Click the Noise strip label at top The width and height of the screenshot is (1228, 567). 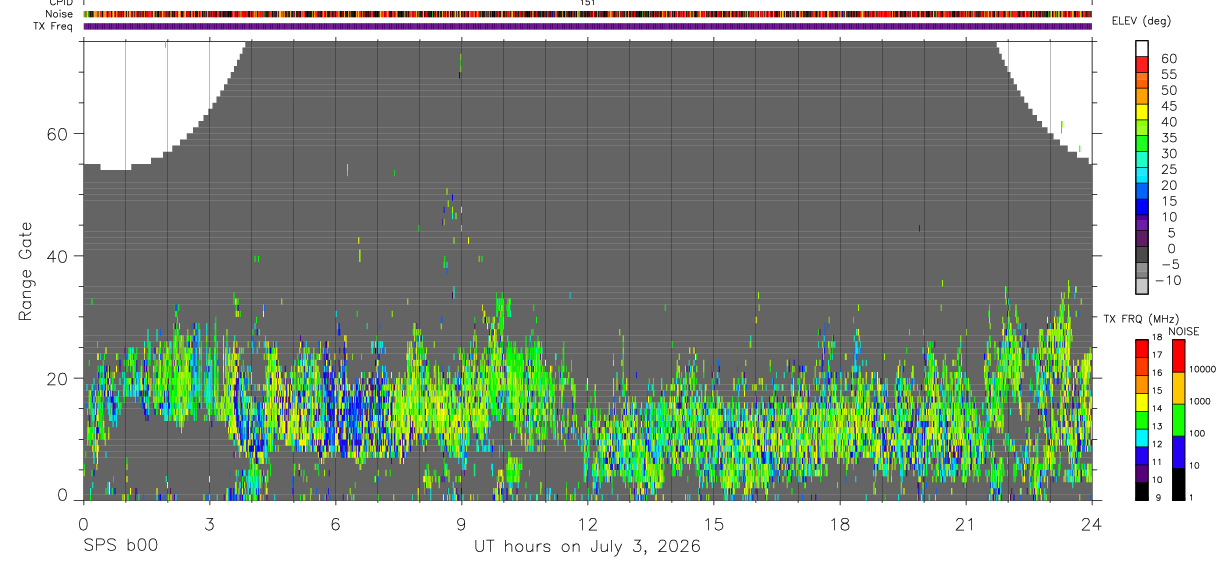tap(61, 14)
